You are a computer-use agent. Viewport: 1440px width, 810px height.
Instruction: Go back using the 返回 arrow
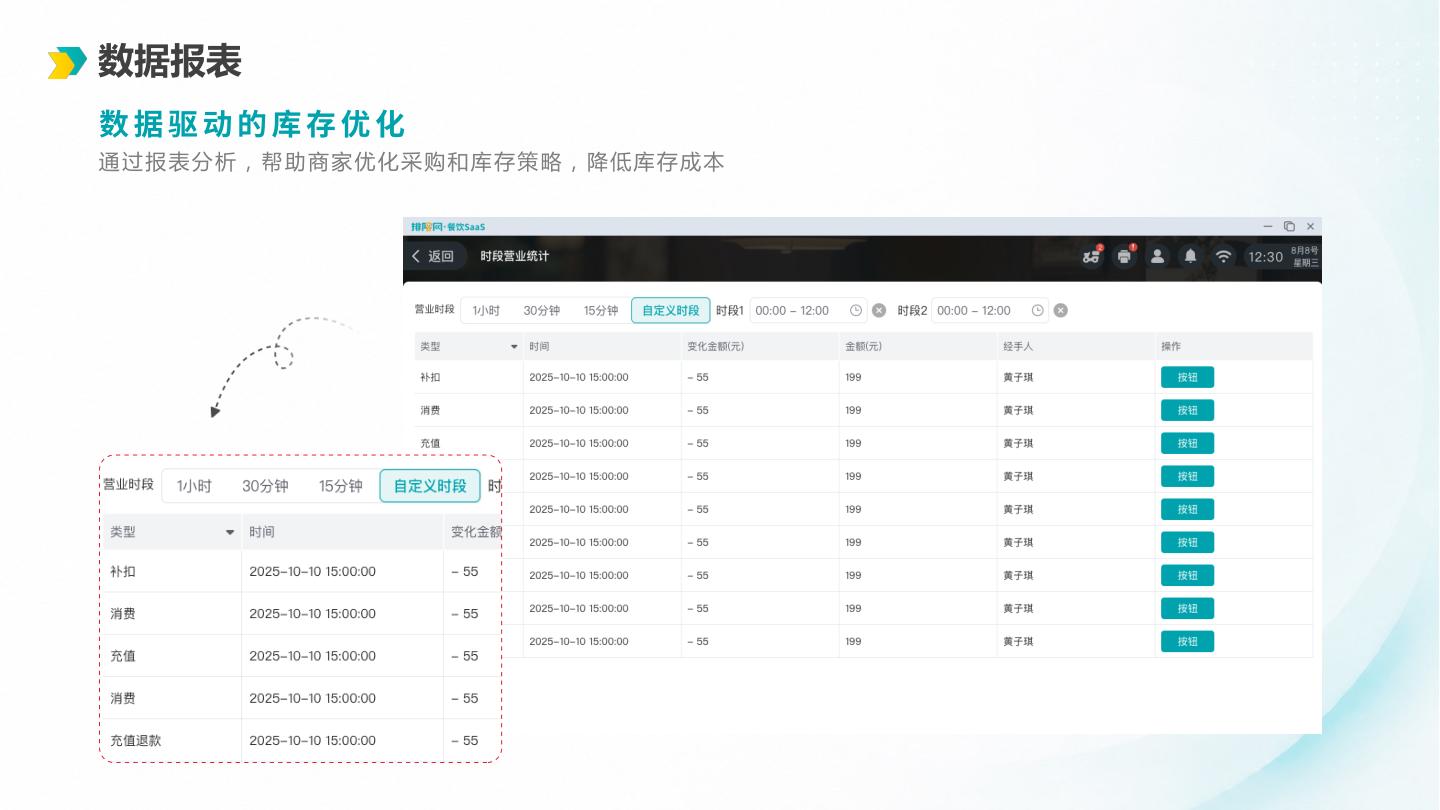417,256
